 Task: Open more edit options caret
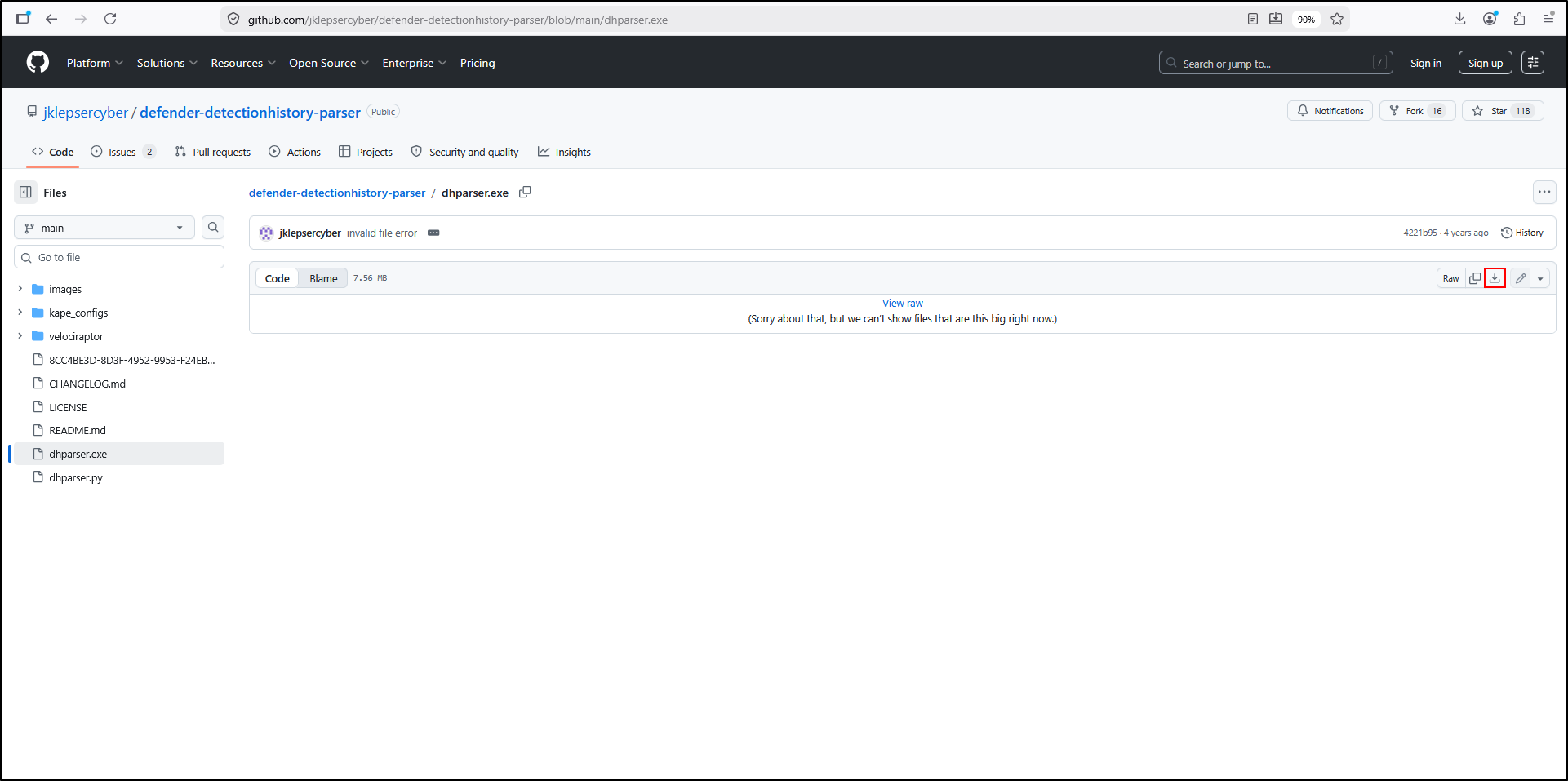1540,278
